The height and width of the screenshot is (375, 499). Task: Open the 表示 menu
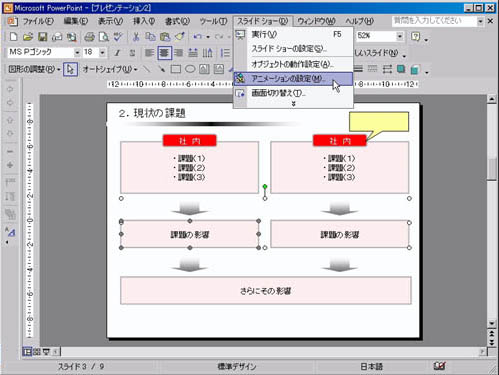(x=110, y=21)
